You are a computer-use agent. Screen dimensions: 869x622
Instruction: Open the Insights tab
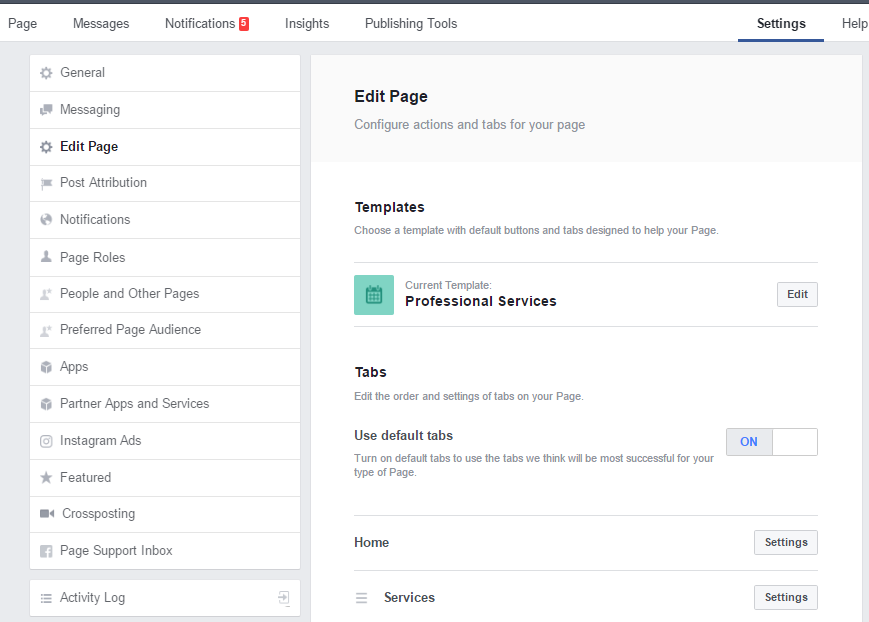(306, 23)
